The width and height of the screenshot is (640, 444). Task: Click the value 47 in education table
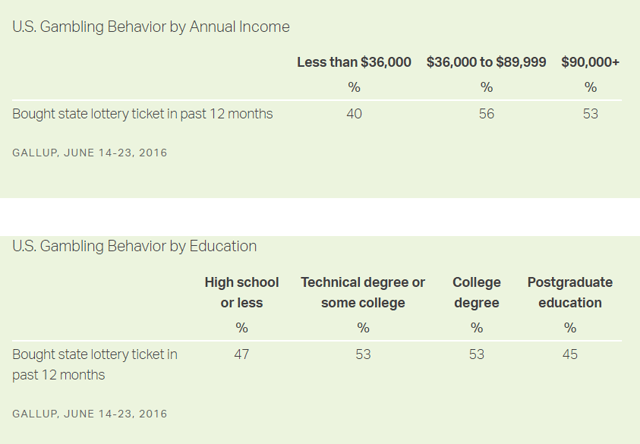[242, 354]
